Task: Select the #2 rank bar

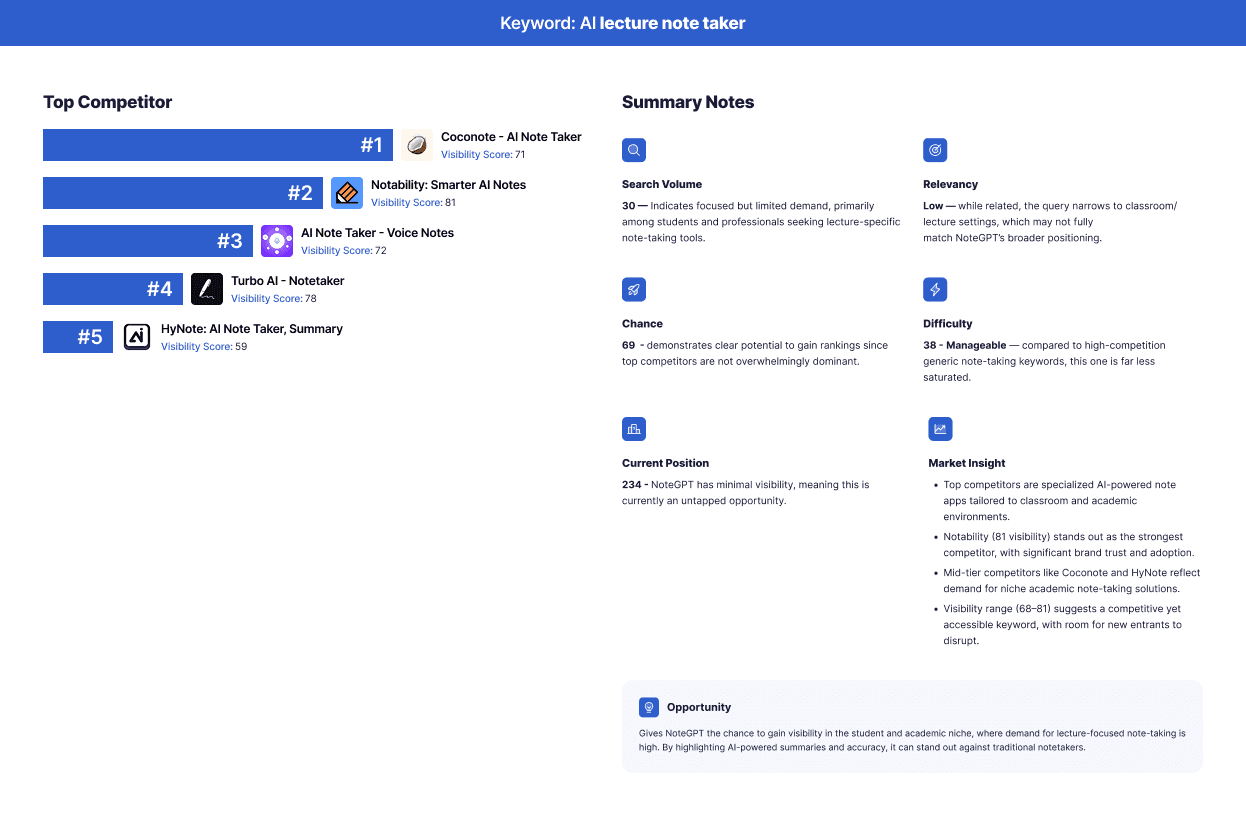Action: [183, 193]
